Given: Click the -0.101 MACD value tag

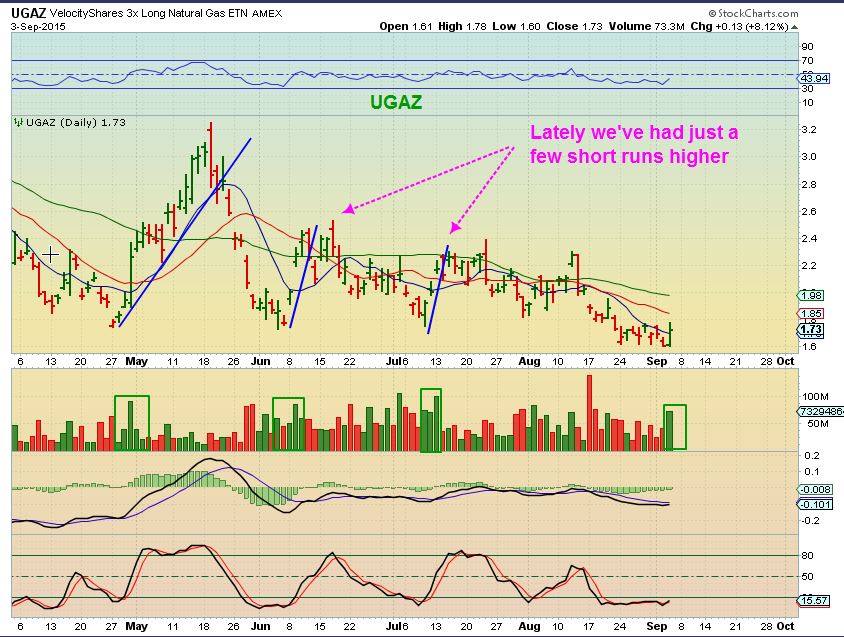Looking at the screenshot, I should pyautogui.click(x=815, y=505).
